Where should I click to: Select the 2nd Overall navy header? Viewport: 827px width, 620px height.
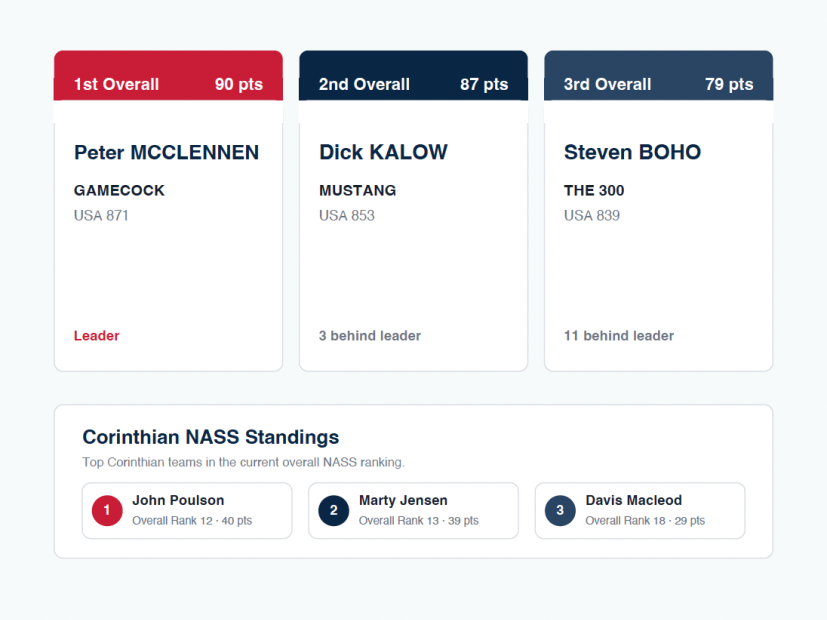pyautogui.click(x=414, y=76)
